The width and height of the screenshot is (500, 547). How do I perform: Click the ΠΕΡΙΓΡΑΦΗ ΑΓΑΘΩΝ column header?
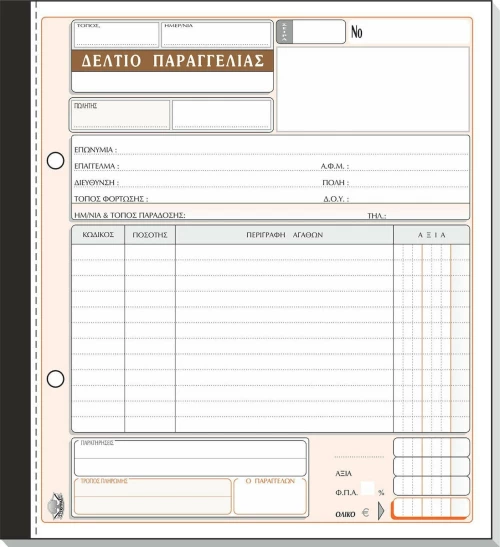tap(284, 235)
